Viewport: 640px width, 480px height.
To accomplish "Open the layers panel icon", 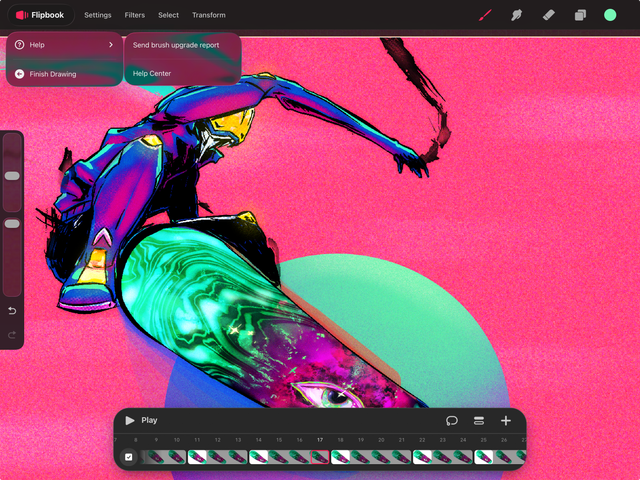I will pos(580,15).
